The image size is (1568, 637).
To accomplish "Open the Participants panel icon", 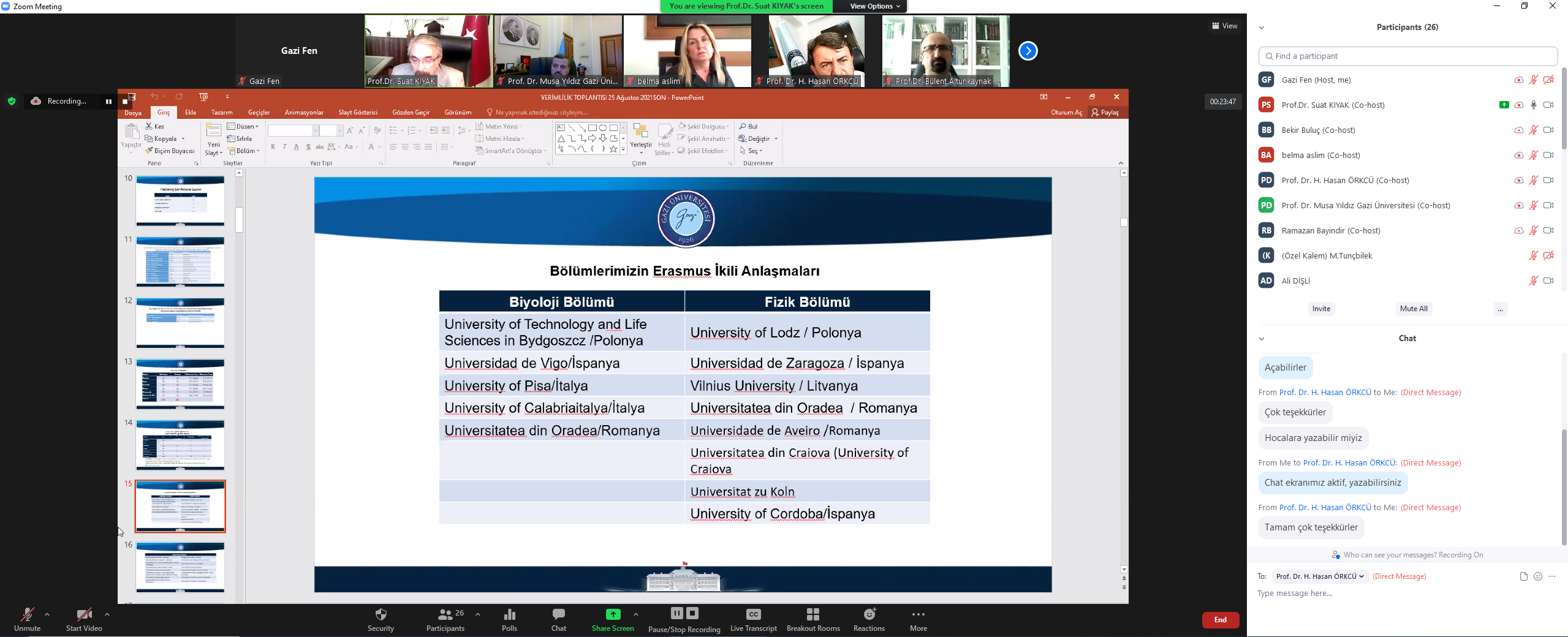I will 445,614.
